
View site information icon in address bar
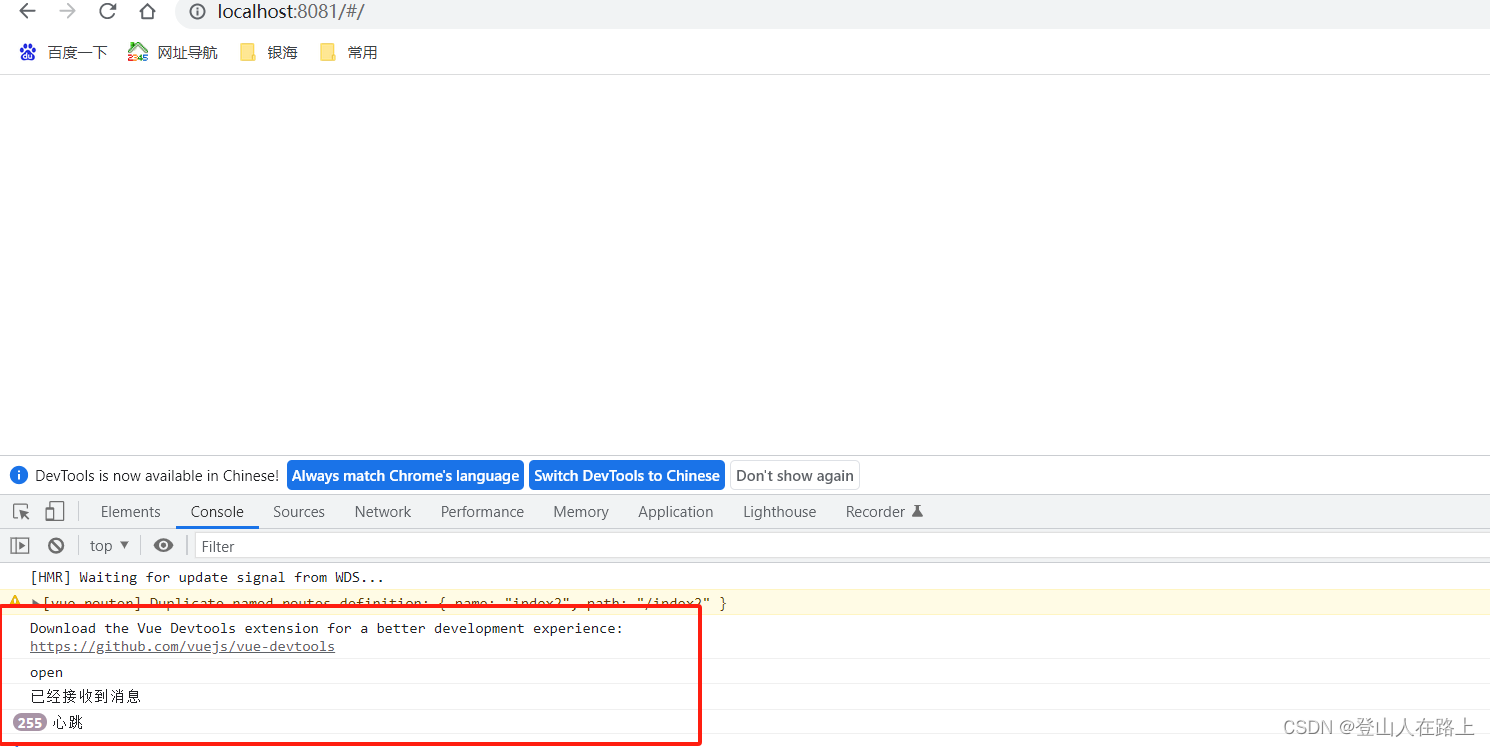click(x=197, y=12)
